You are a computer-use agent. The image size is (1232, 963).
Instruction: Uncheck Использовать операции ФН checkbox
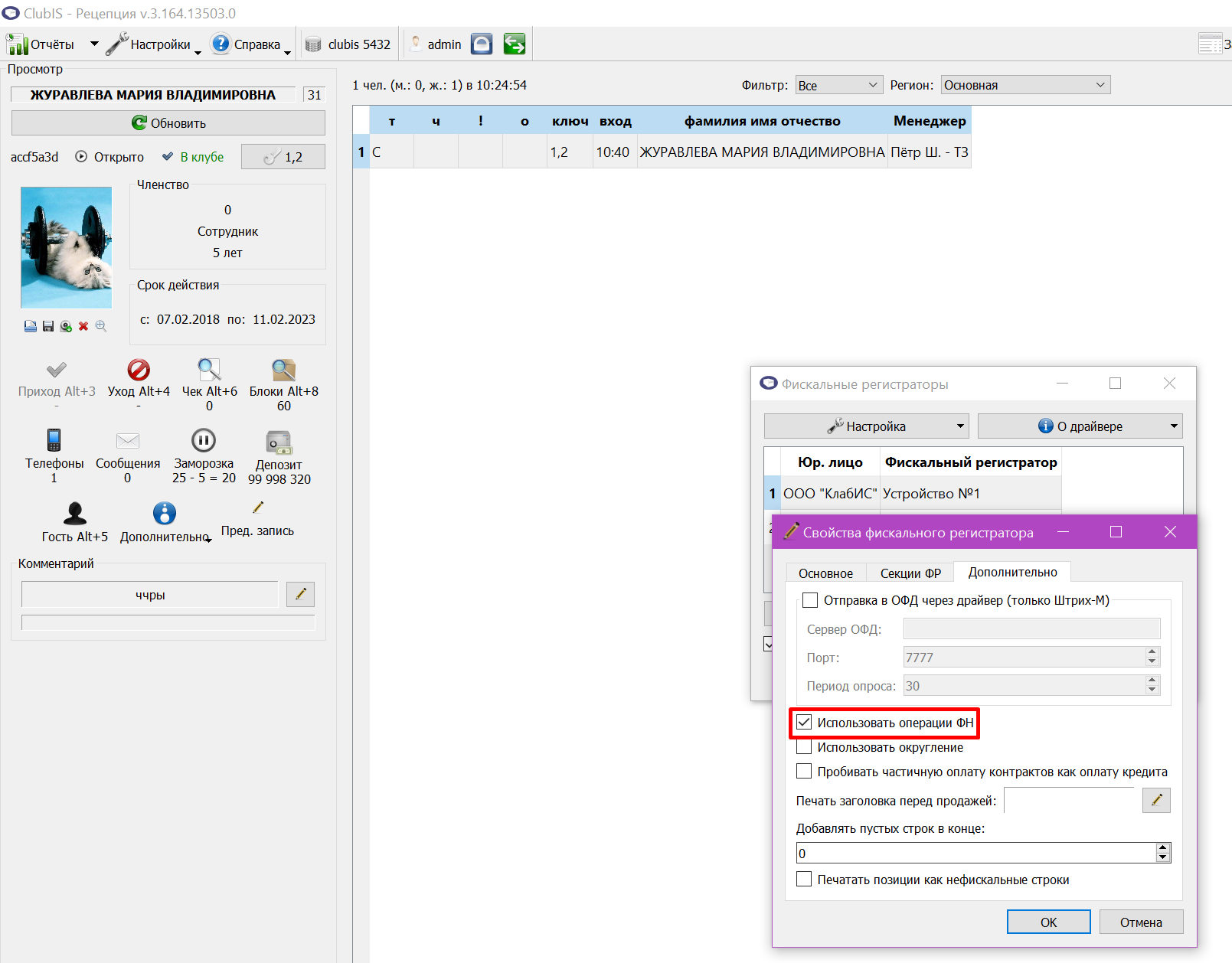[804, 722]
